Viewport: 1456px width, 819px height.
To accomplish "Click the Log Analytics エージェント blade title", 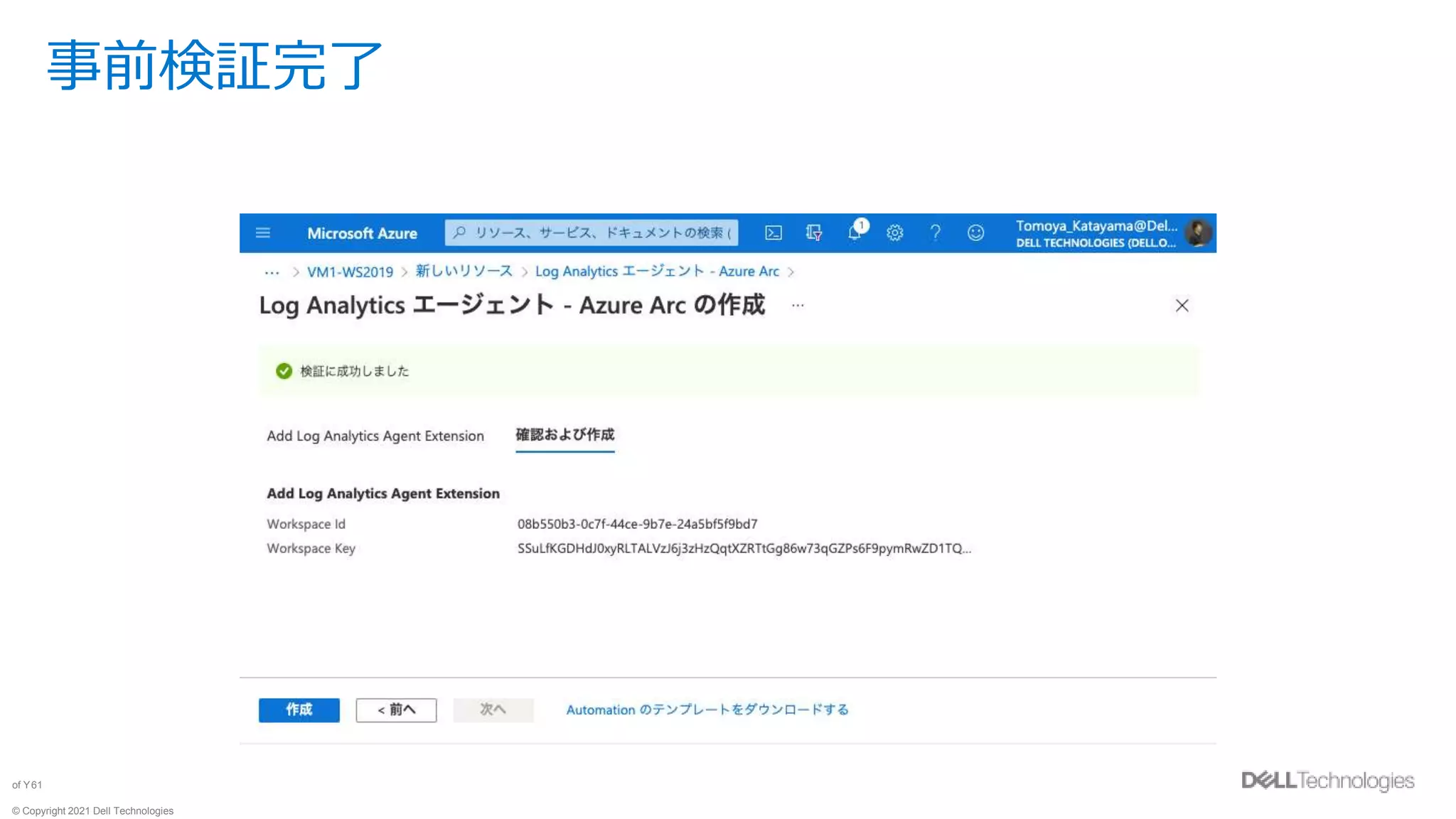I will tap(512, 306).
